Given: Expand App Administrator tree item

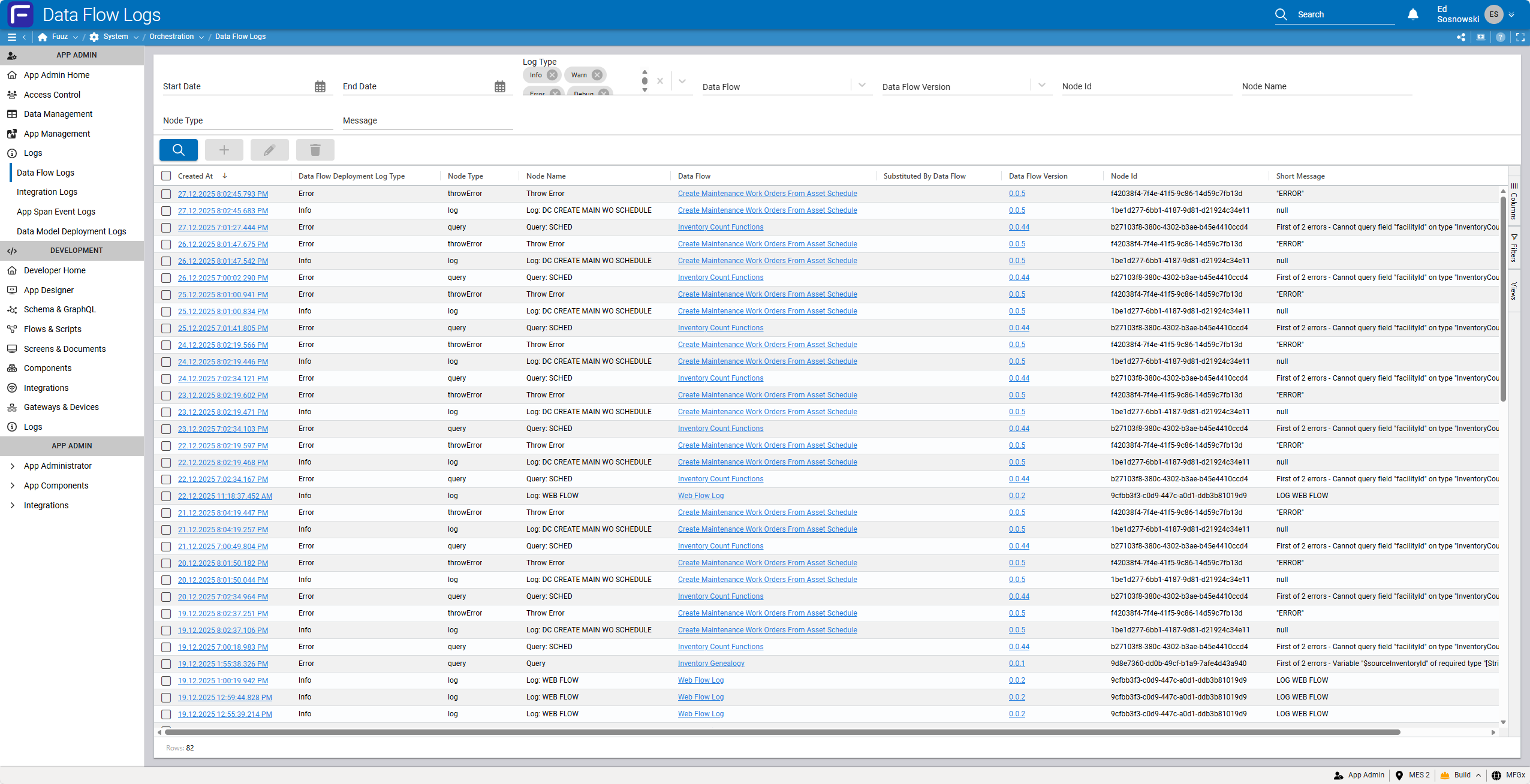Looking at the screenshot, I should (13, 466).
